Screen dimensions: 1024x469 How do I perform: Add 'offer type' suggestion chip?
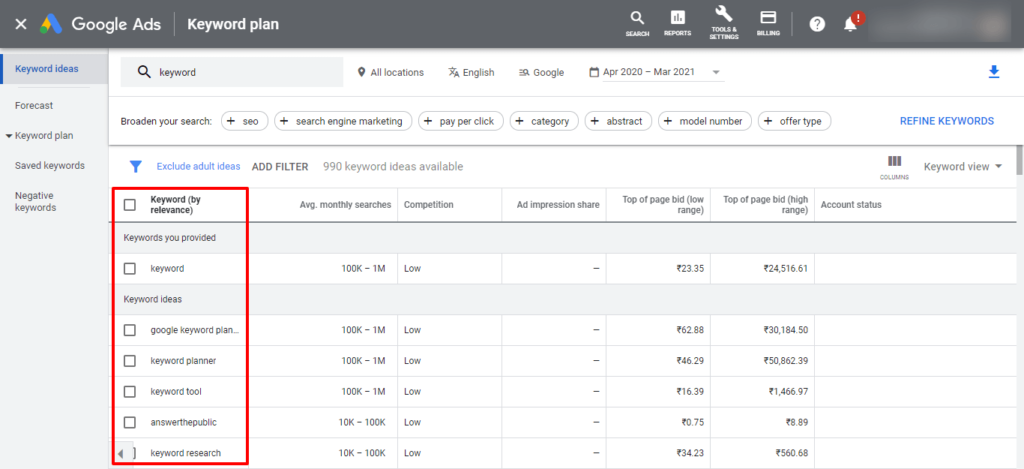coord(794,121)
